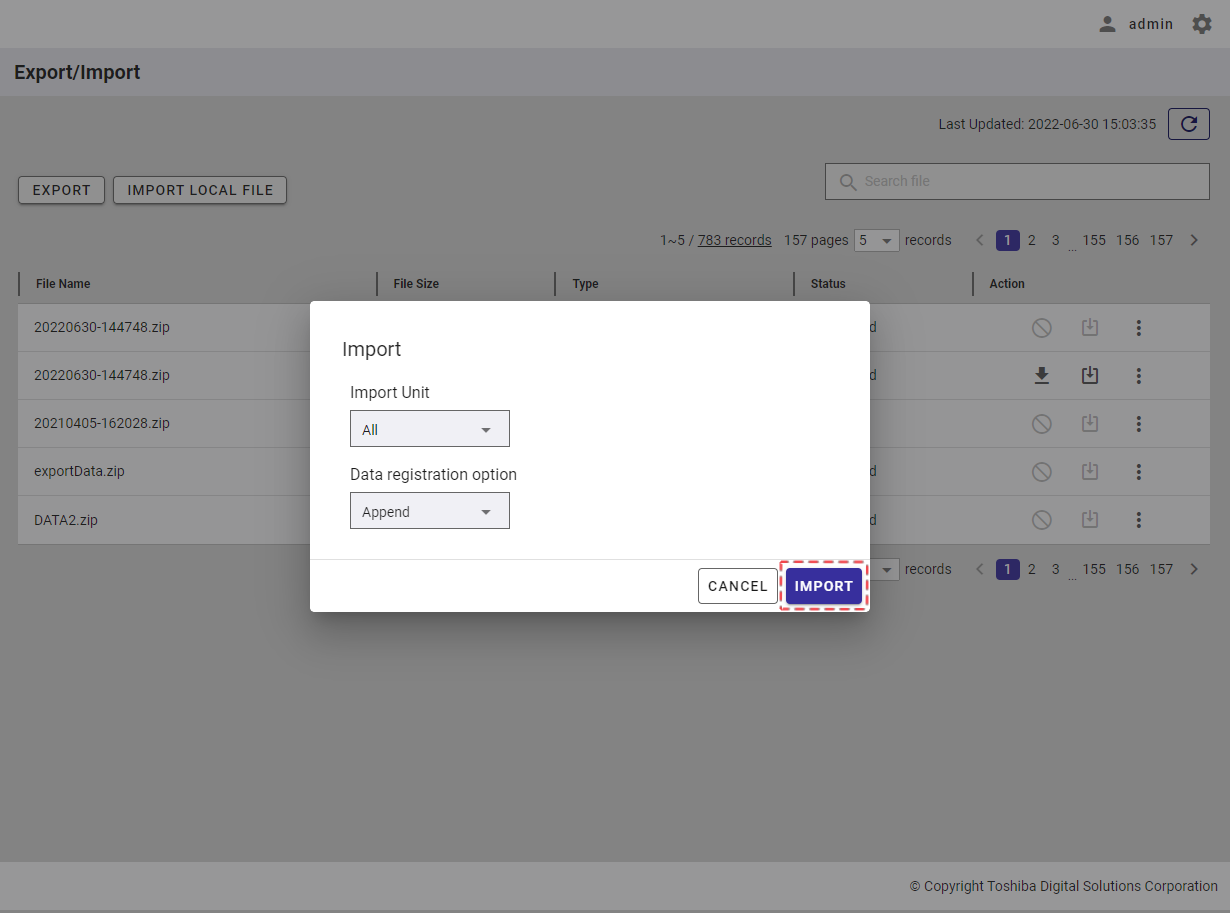Click IMPORT LOCAL FILE button
The image size is (1230, 913).
(x=200, y=190)
